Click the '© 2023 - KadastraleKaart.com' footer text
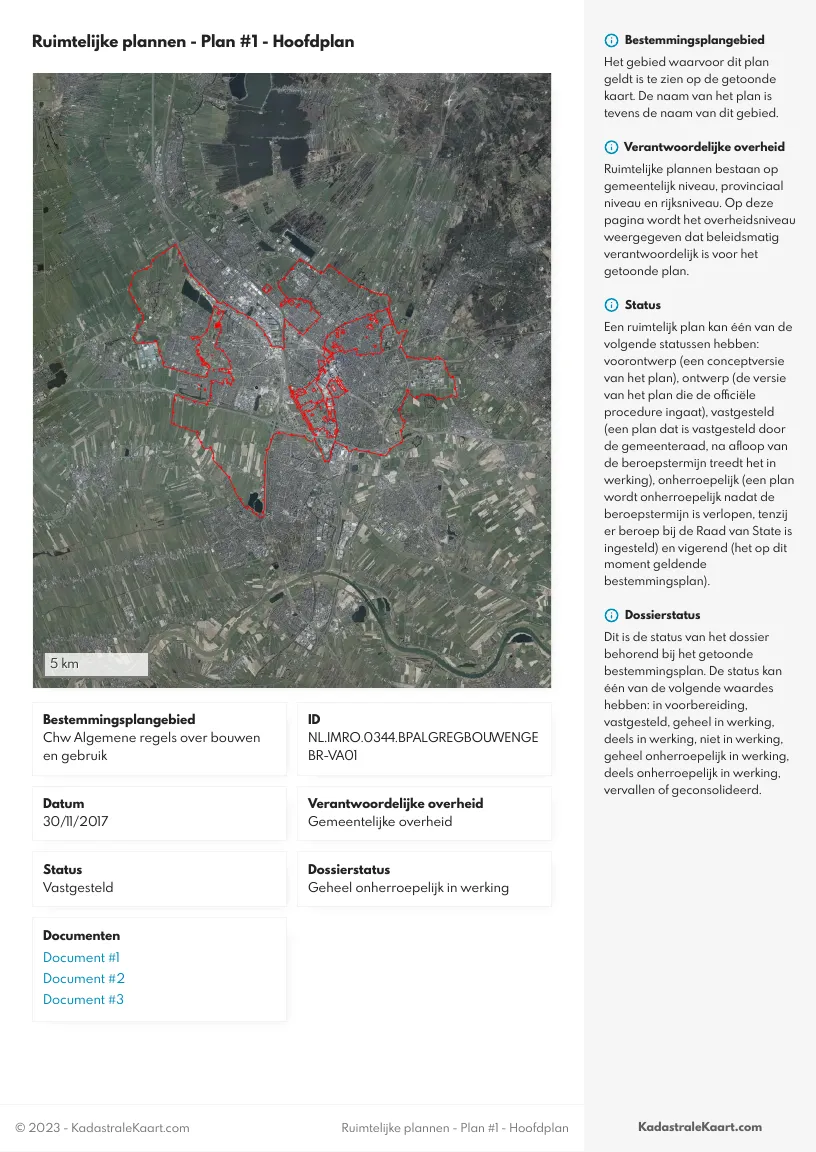816x1152 pixels. pyautogui.click(x=102, y=1127)
